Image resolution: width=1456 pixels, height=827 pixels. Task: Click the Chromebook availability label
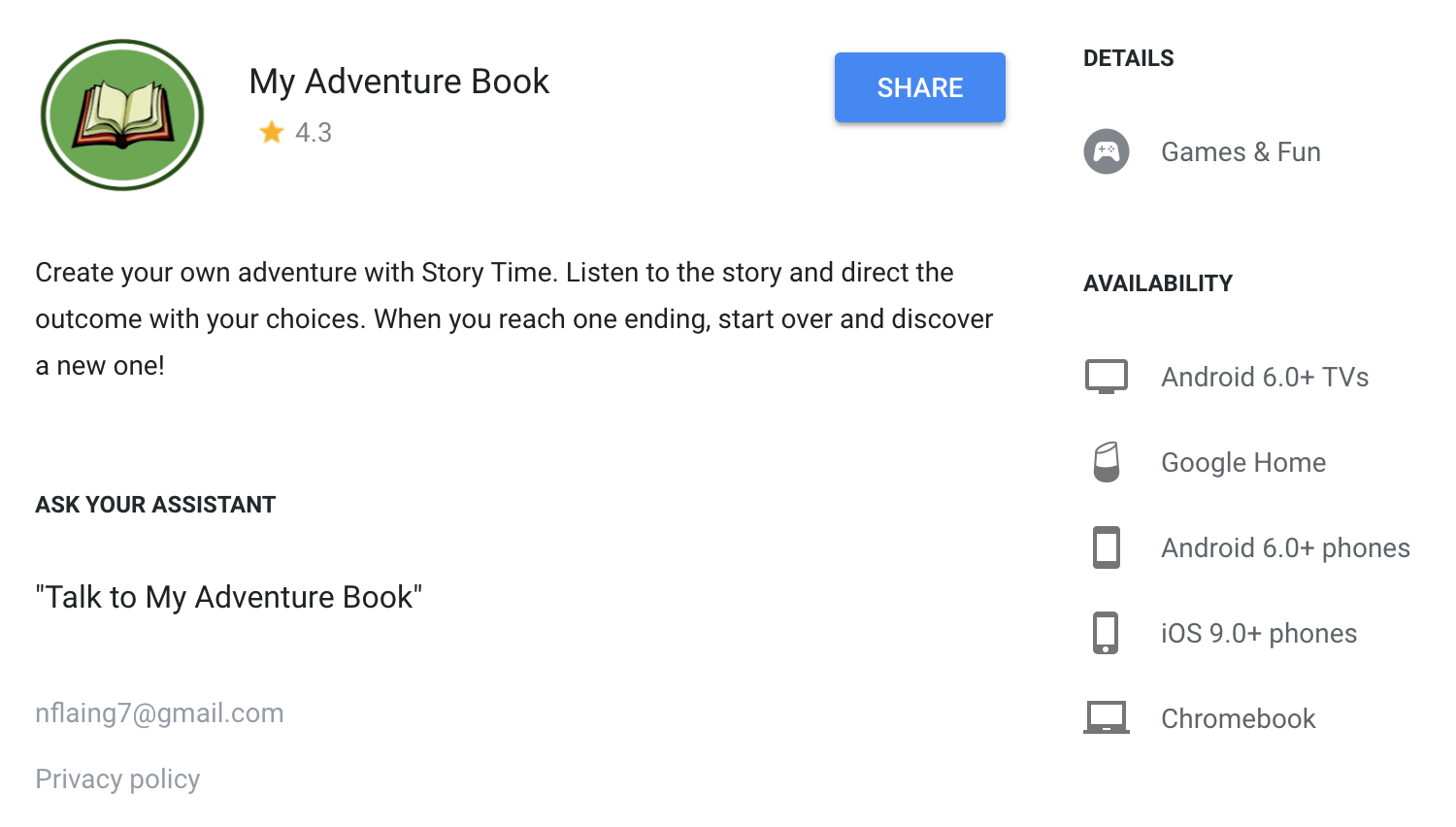pyautogui.click(x=1238, y=718)
